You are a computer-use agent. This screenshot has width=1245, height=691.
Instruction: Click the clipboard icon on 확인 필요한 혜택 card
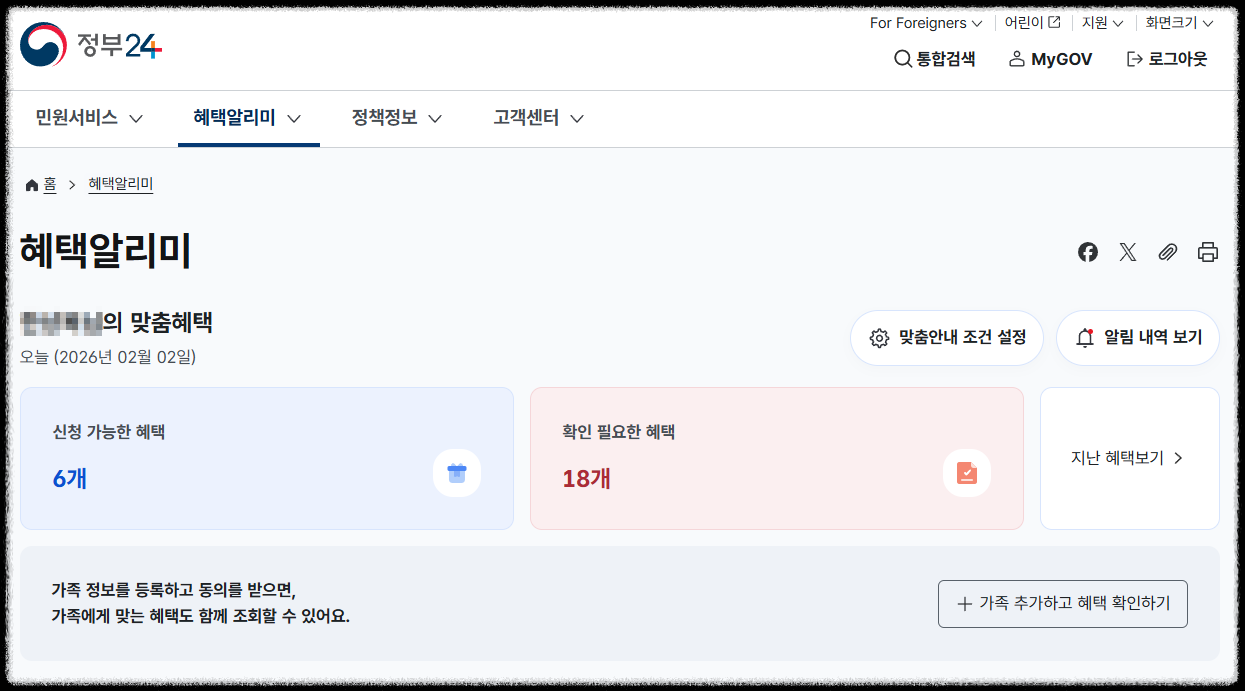(x=966, y=473)
